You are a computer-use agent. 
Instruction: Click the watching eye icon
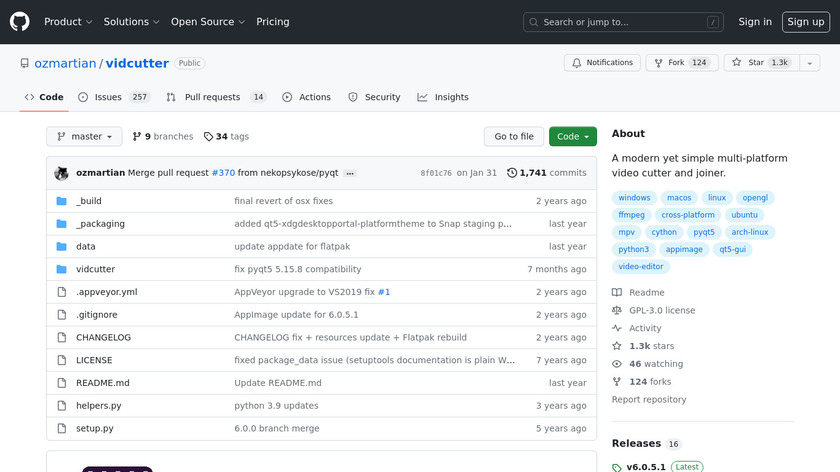(617, 364)
